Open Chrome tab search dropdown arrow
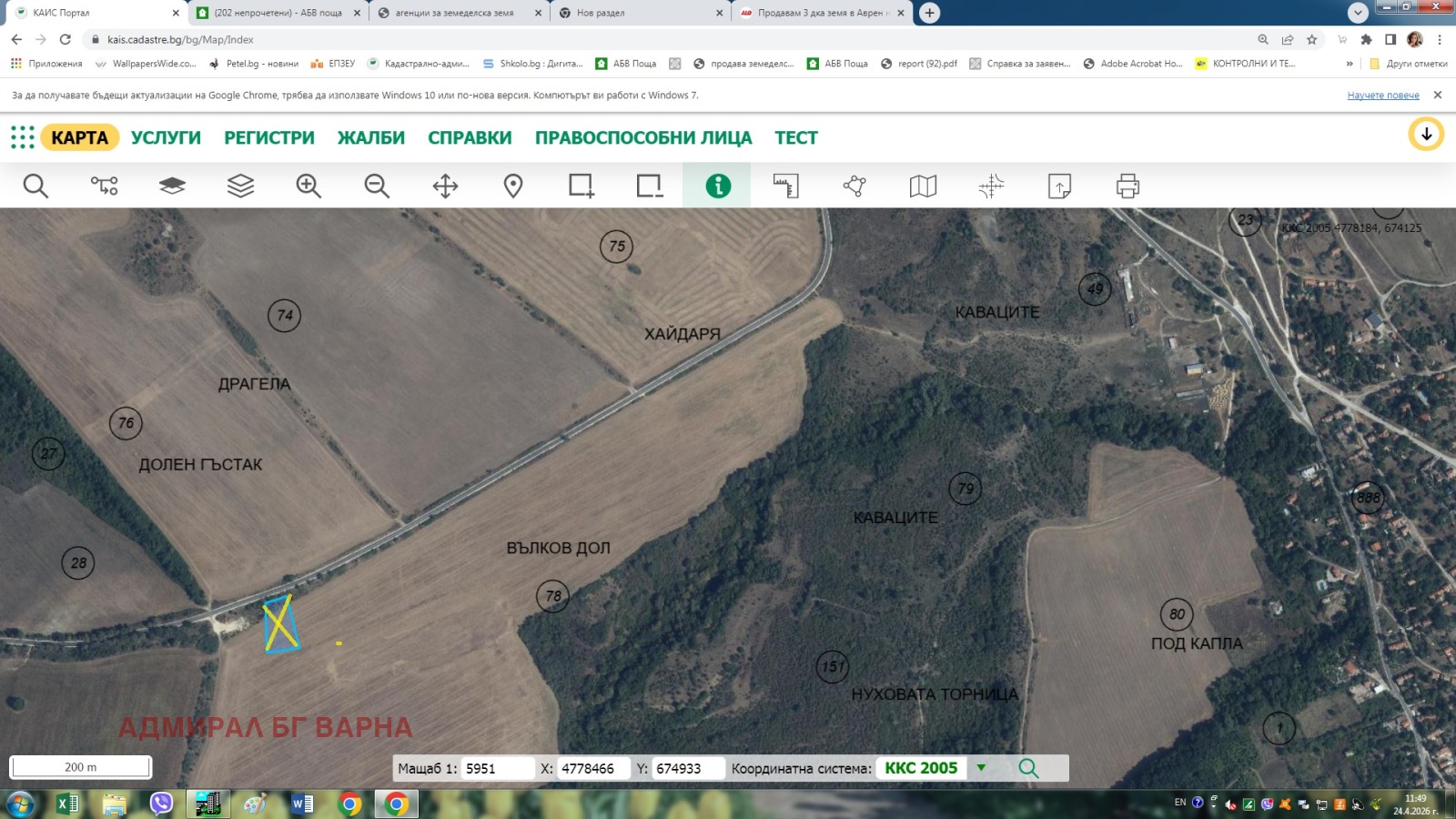The height and width of the screenshot is (819, 1456). point(1358,13)
